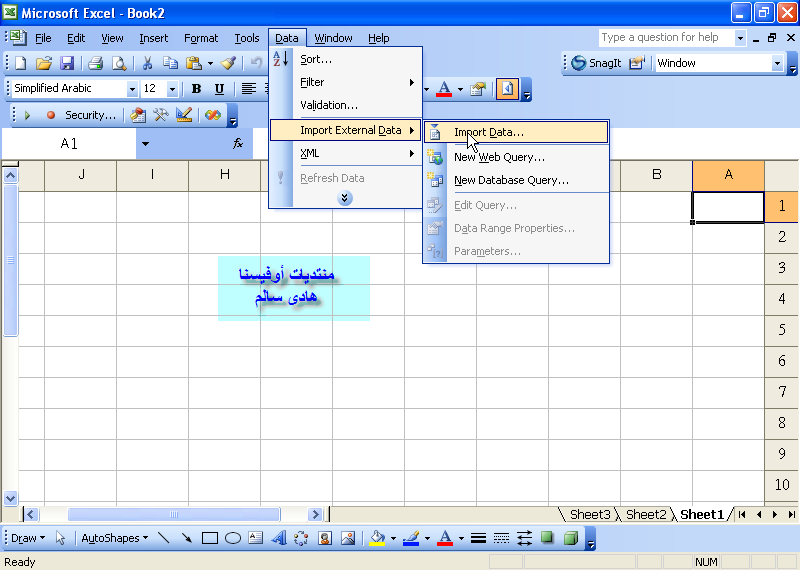Open SnagIt Window input dropdown

coord(777,64)
